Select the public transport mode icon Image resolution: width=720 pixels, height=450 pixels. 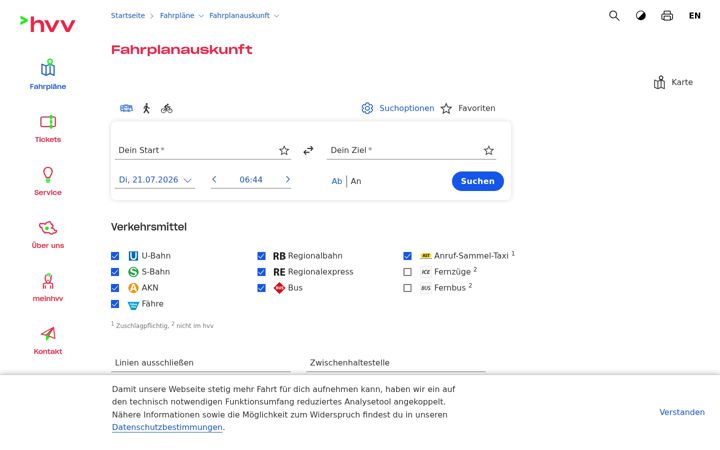[x=126, y=108]
